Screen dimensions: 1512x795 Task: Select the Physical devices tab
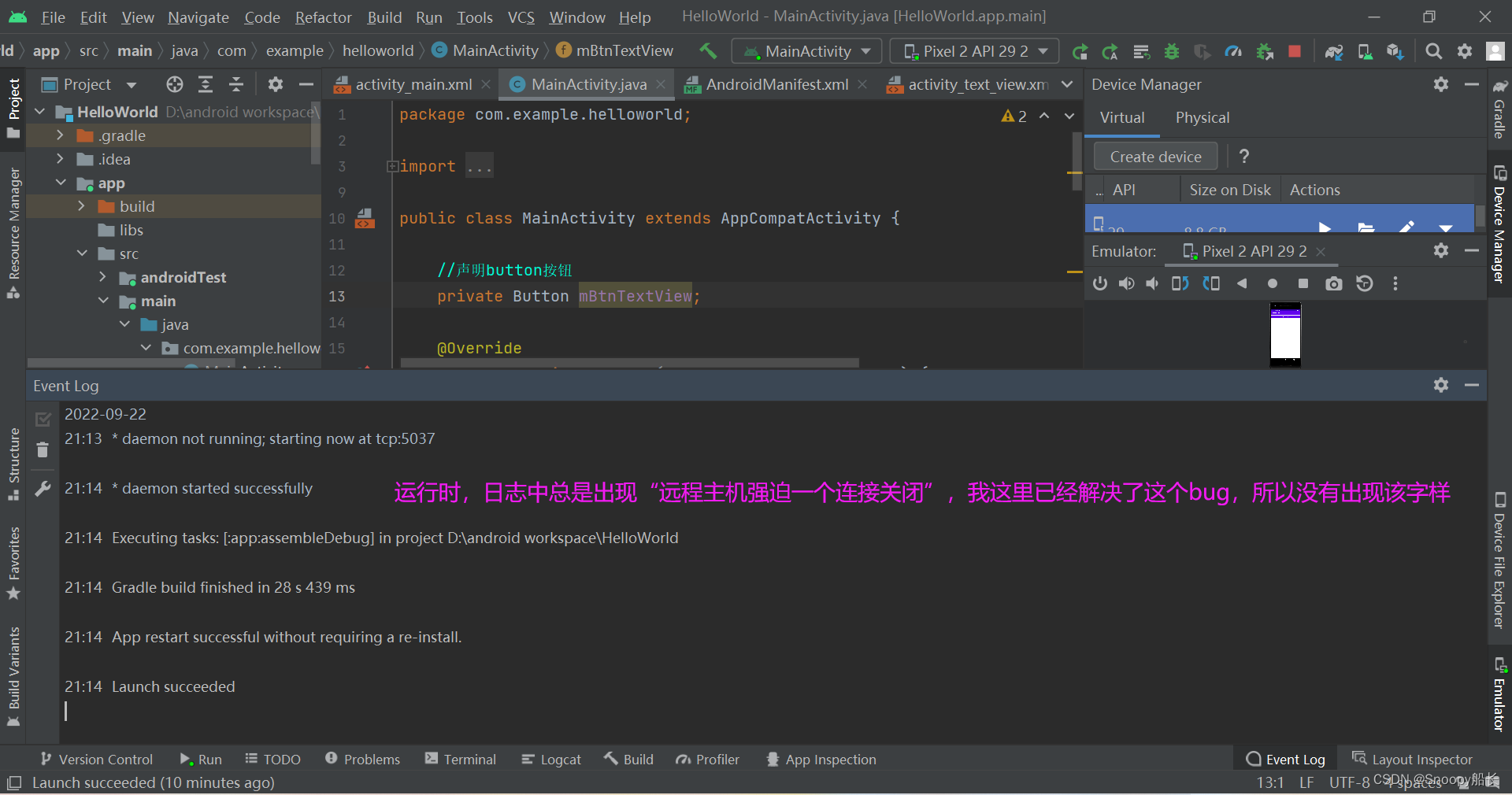tap(1202, 117)
